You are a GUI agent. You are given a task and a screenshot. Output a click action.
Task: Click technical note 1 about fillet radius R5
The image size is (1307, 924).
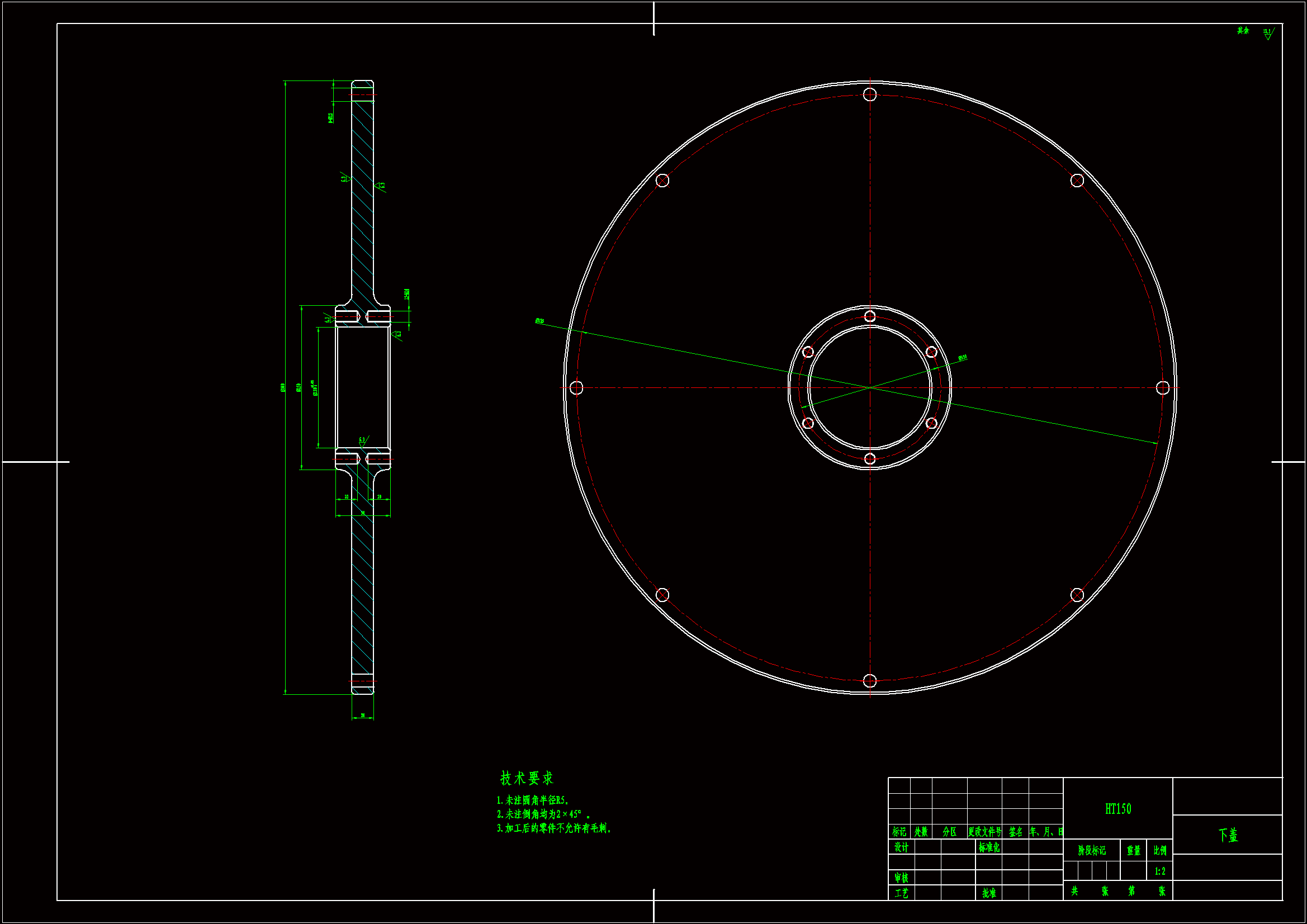(x=532, y=800)
